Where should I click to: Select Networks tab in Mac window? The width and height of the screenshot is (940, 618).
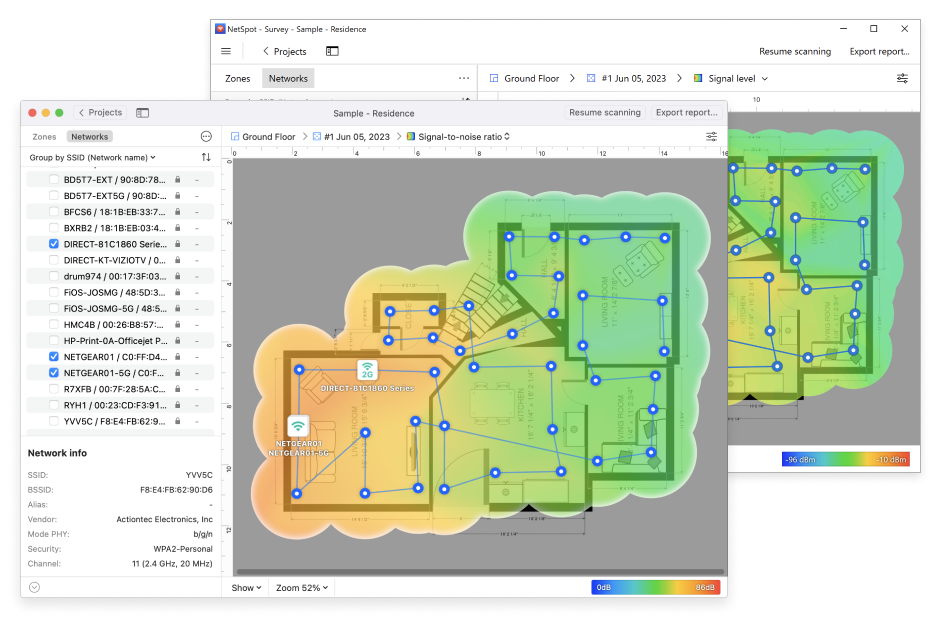(x=89, y=137)
